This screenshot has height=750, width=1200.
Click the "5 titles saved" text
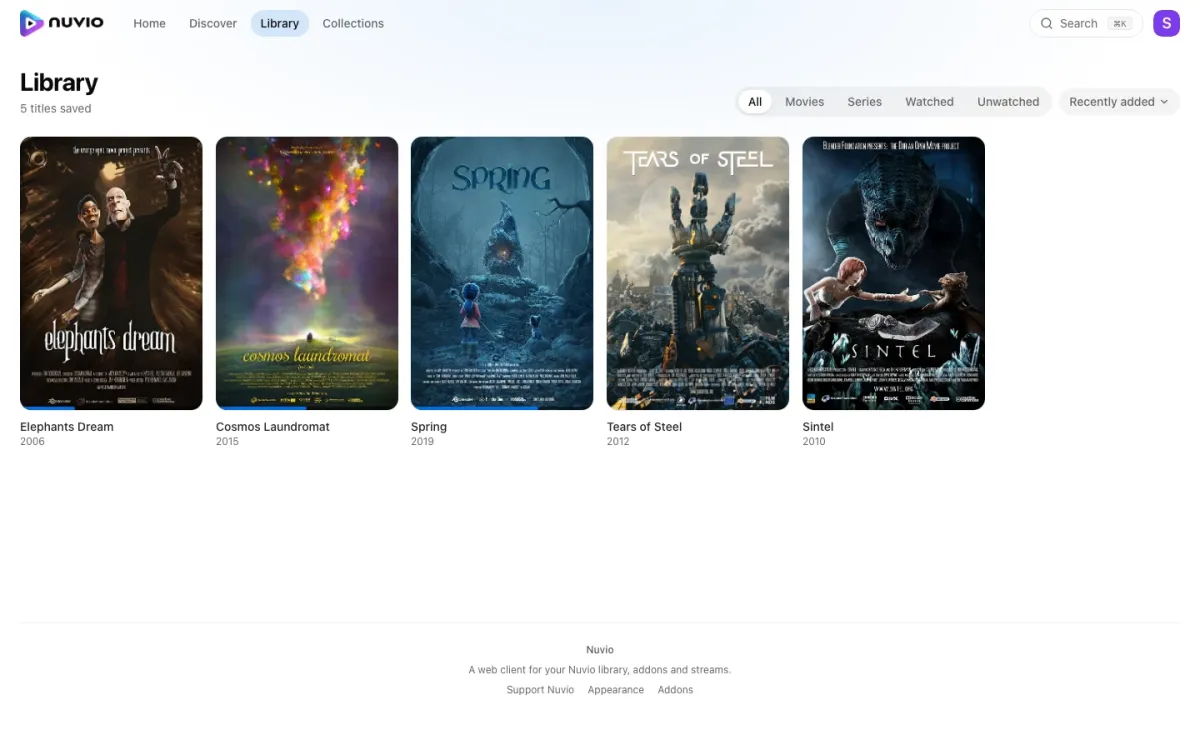tap(56, 108)
